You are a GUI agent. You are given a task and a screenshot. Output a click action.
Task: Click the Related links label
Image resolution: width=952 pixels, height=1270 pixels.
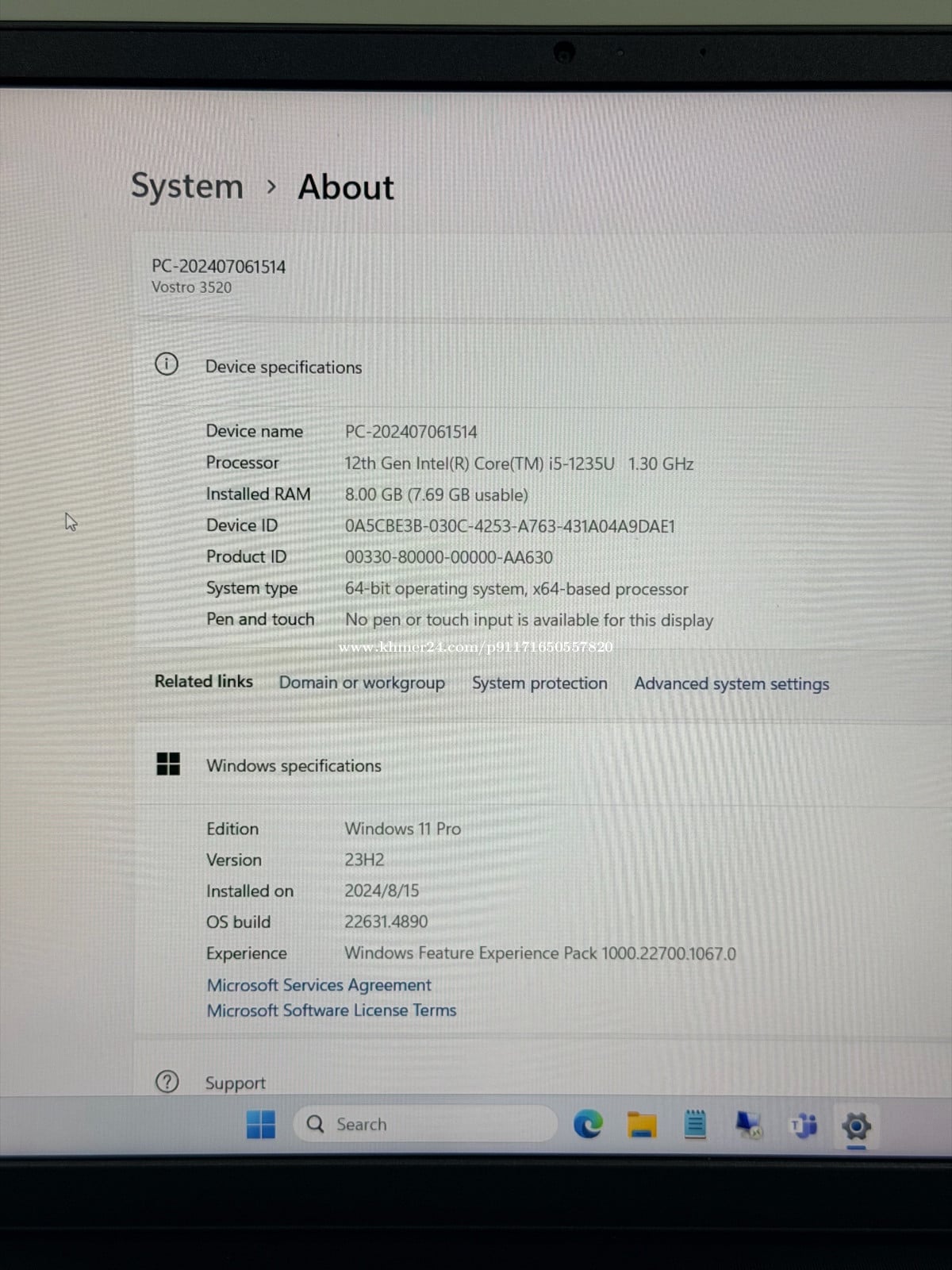[x=204, y=681]
